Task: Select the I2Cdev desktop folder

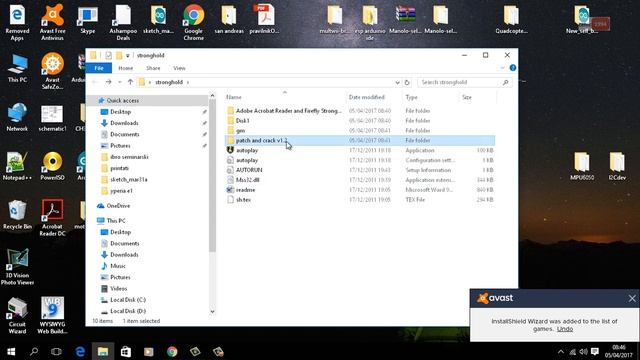Action: pyautogui.click(x=617, y=166)
